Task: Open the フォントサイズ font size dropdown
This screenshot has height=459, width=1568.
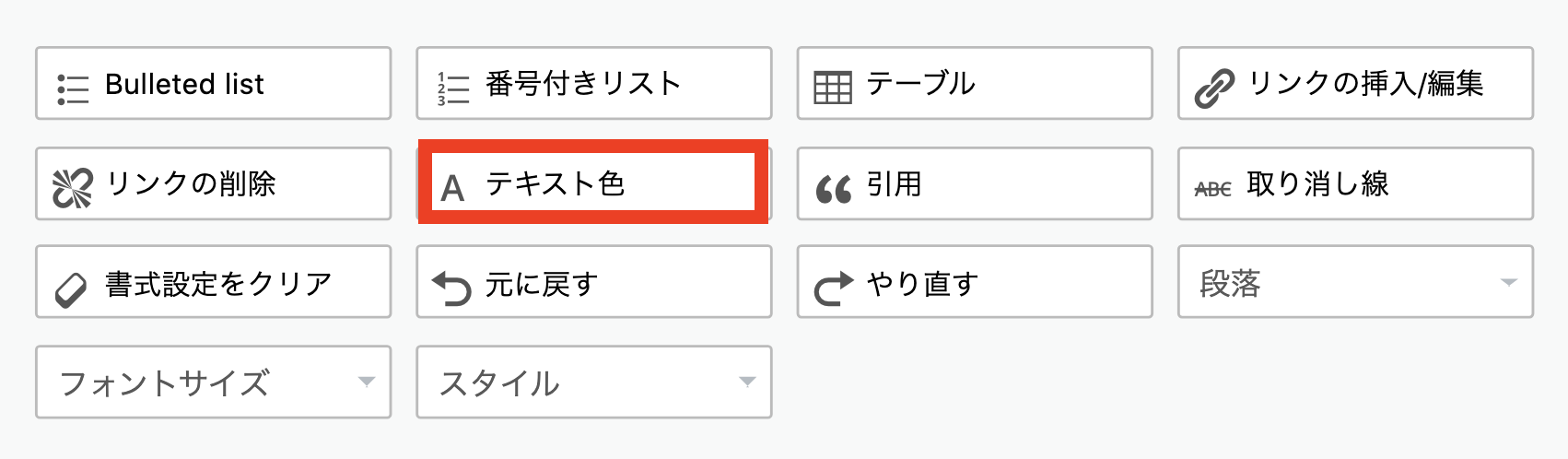Action: point(214,382)
